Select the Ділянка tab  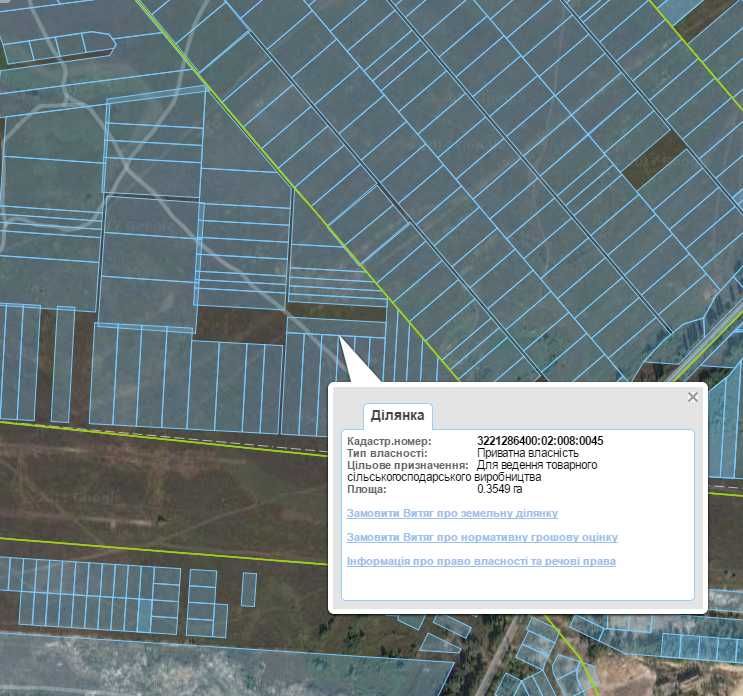pyautogui.click(x=398, y=416)
